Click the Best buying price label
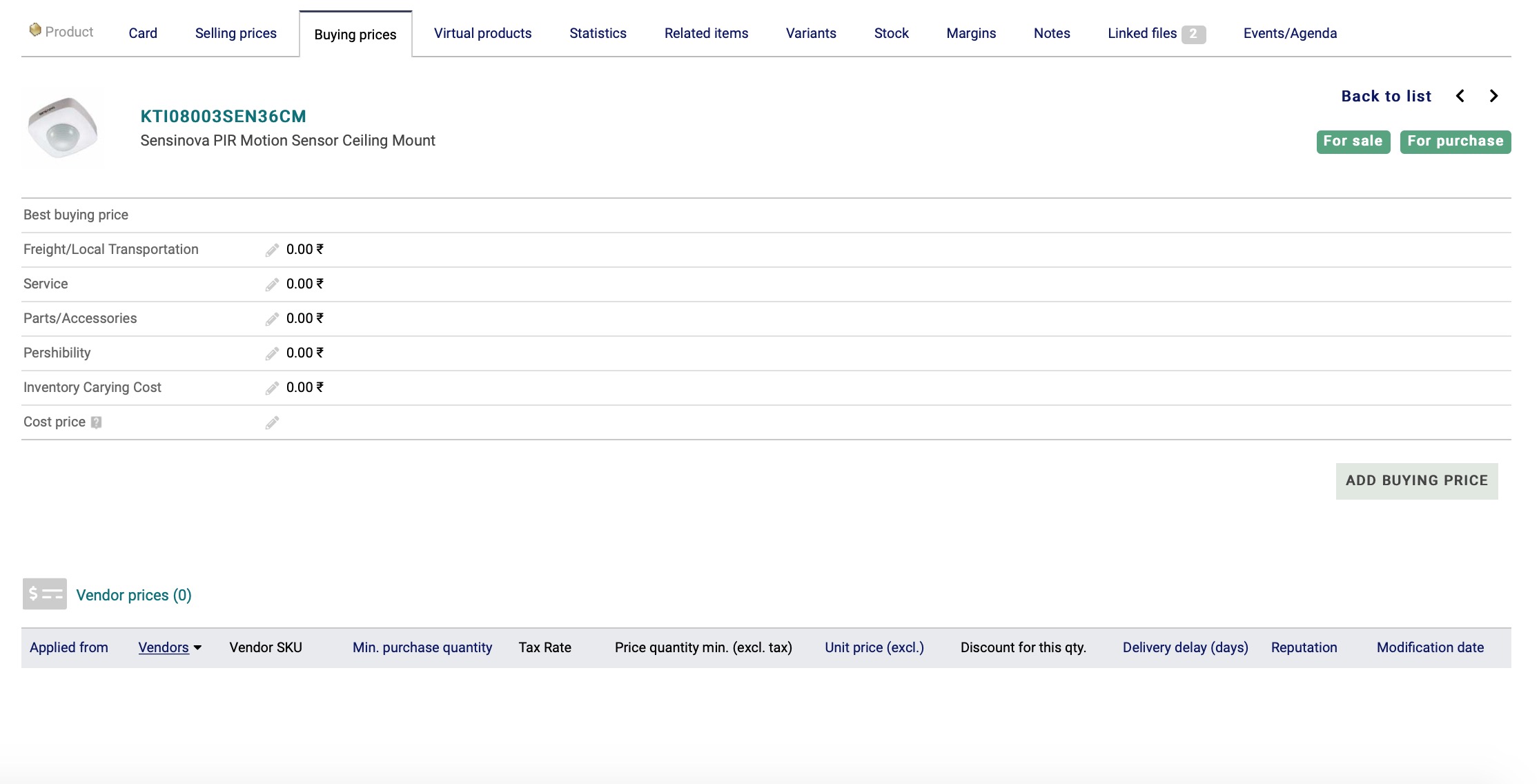Viewport: 1539px width, 784px height. pyautogui.click(x=76, y=215)
